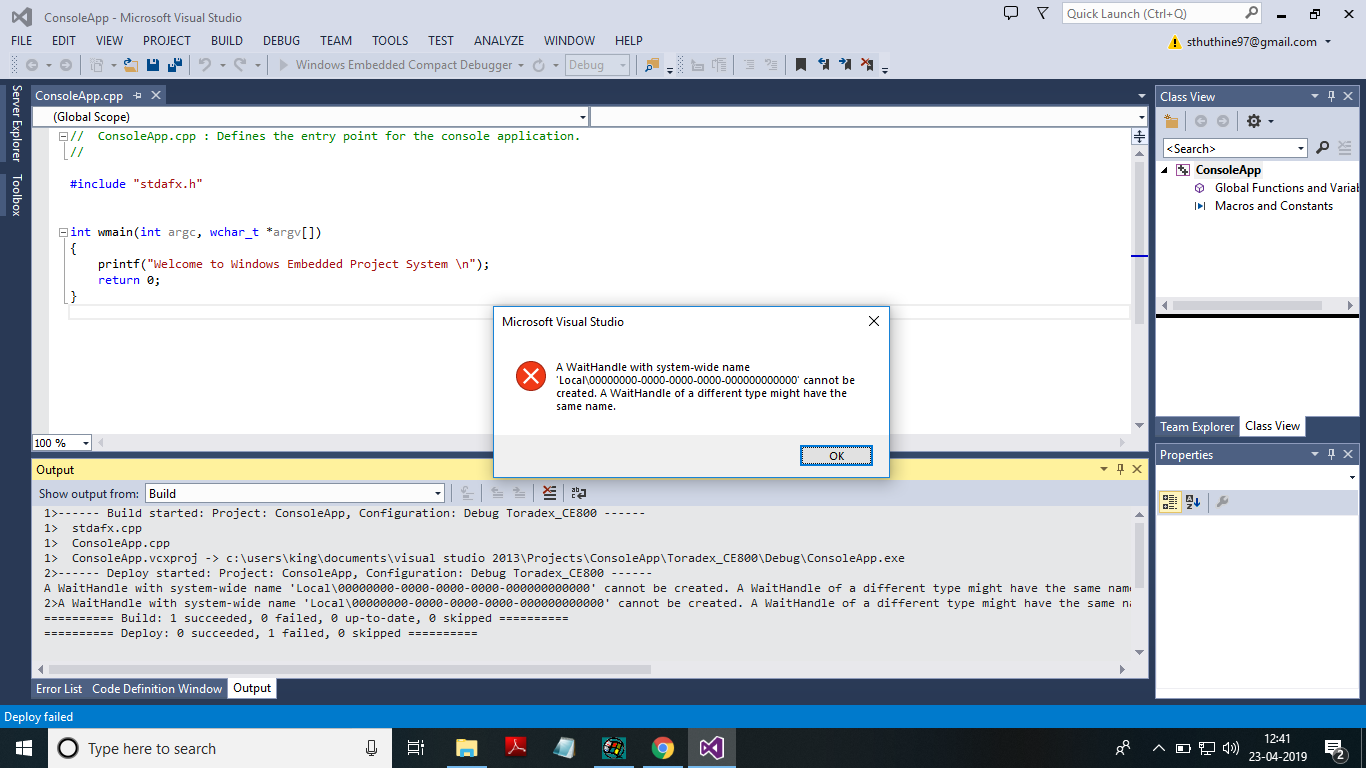Start Windows Embedded Compact Debugger
This screenshot has height=768, width=1366.
396,65
